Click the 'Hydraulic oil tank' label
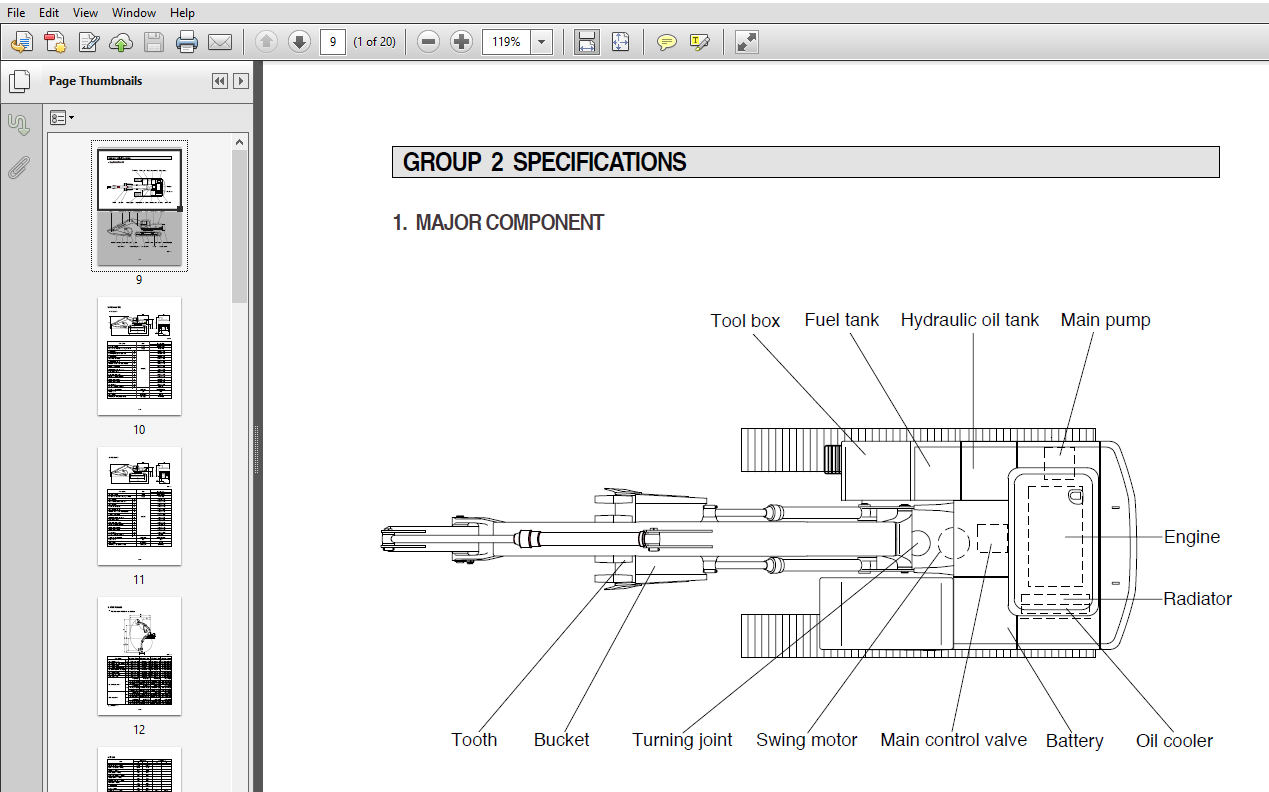 (970, 321)
